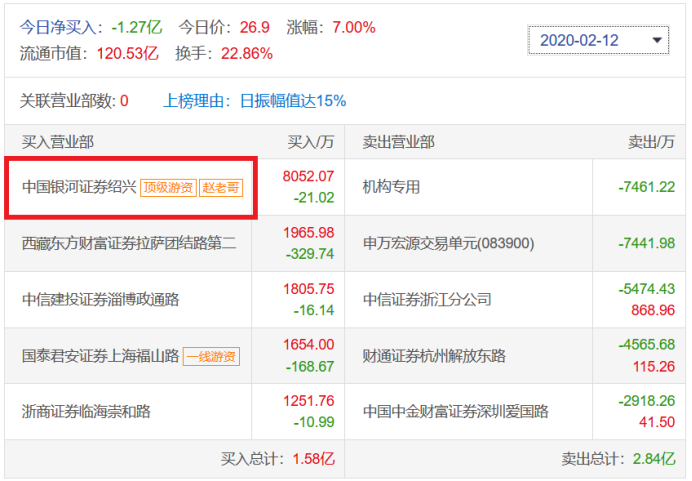Click the value -21.02
This screenshot has width=692, height=481.
[x=314, y=198]
